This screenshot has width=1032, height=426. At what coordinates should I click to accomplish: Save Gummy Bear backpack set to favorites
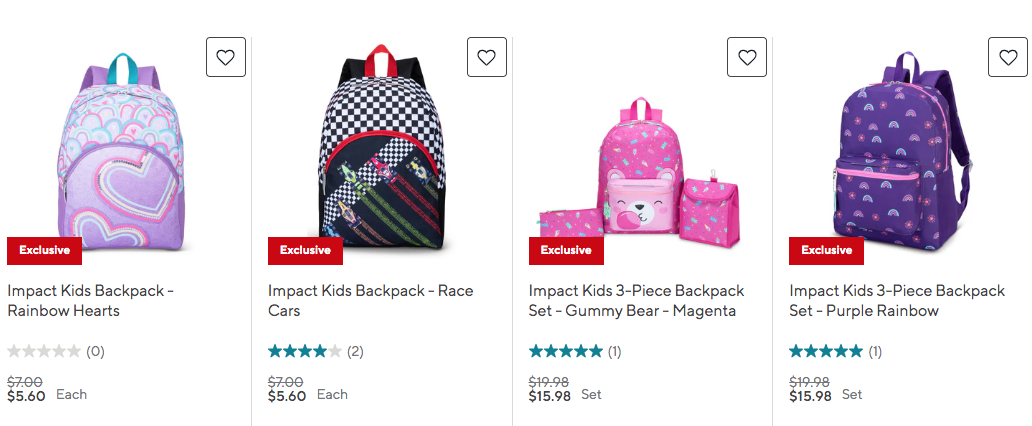click(x=746, y=57)
